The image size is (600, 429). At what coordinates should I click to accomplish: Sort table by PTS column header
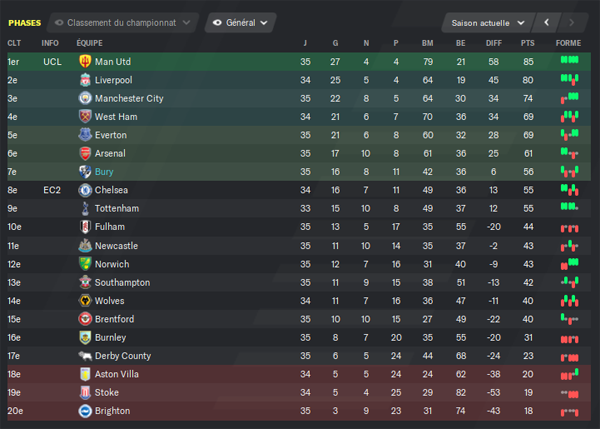pyautogui.click(x=528, y=43)
